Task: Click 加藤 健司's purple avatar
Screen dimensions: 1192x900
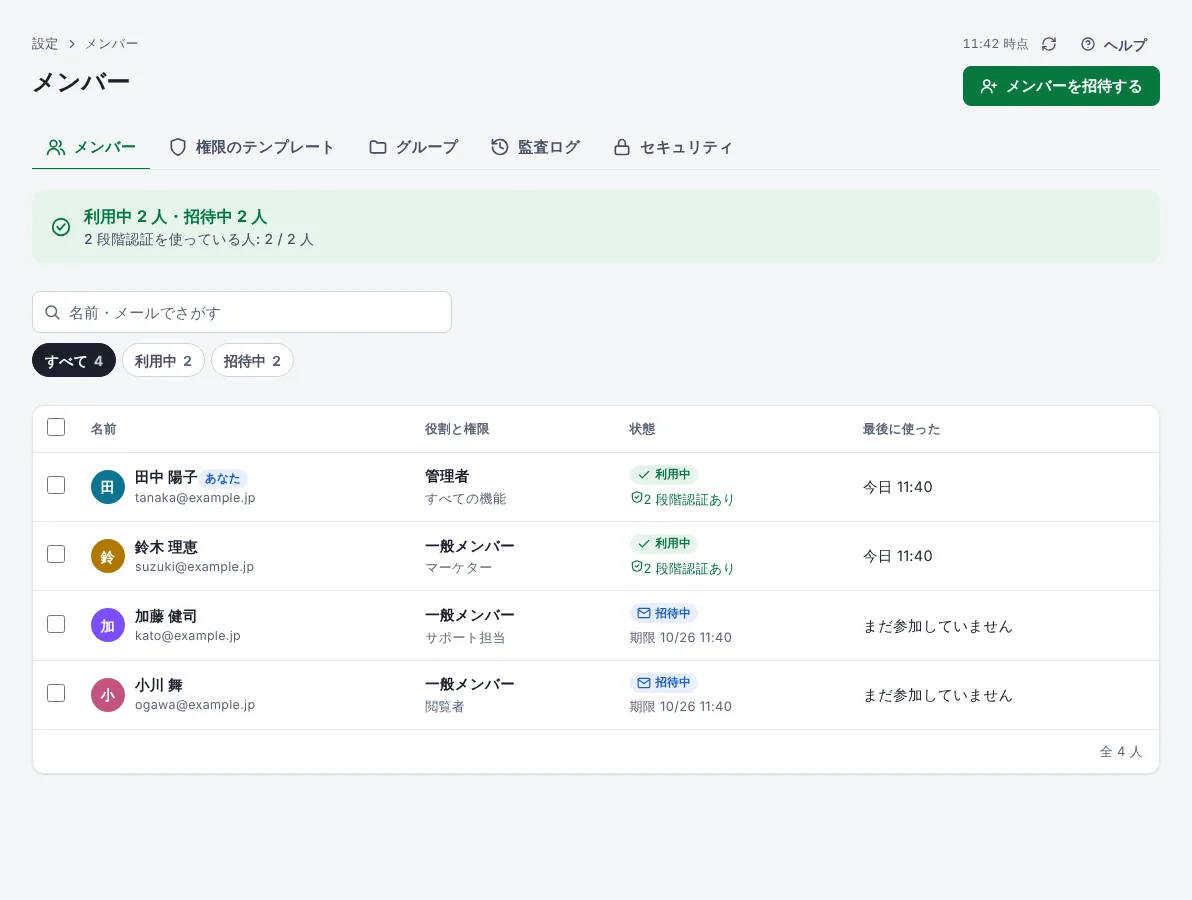Action: coord(108,626)
